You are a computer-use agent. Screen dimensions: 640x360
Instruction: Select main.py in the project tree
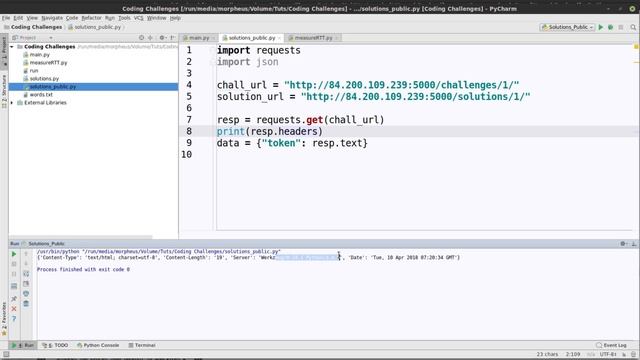tap(39, 55)
